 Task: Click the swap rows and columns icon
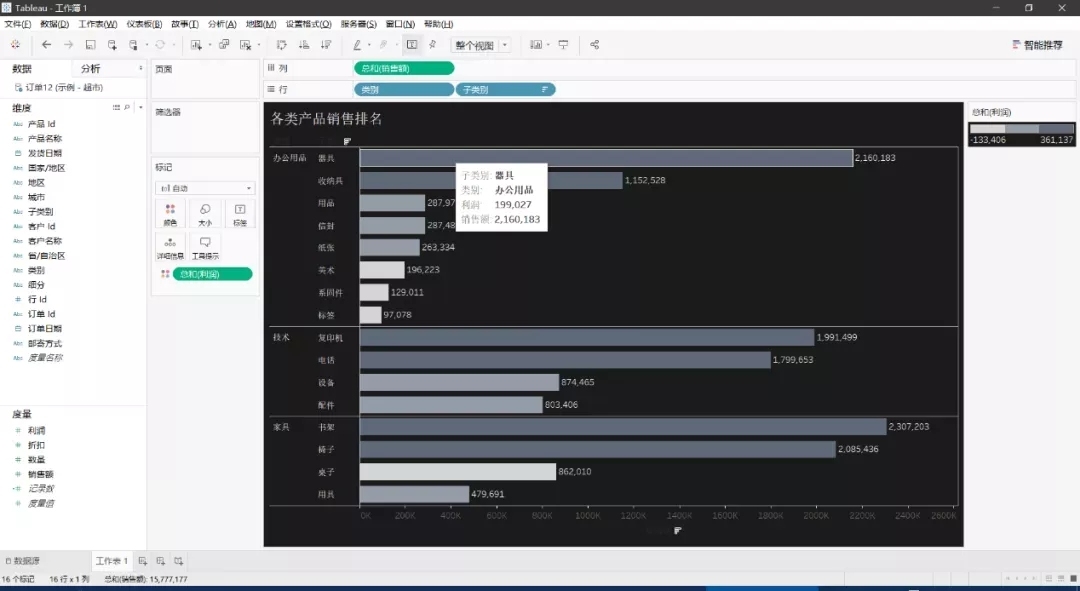point(282,45)
